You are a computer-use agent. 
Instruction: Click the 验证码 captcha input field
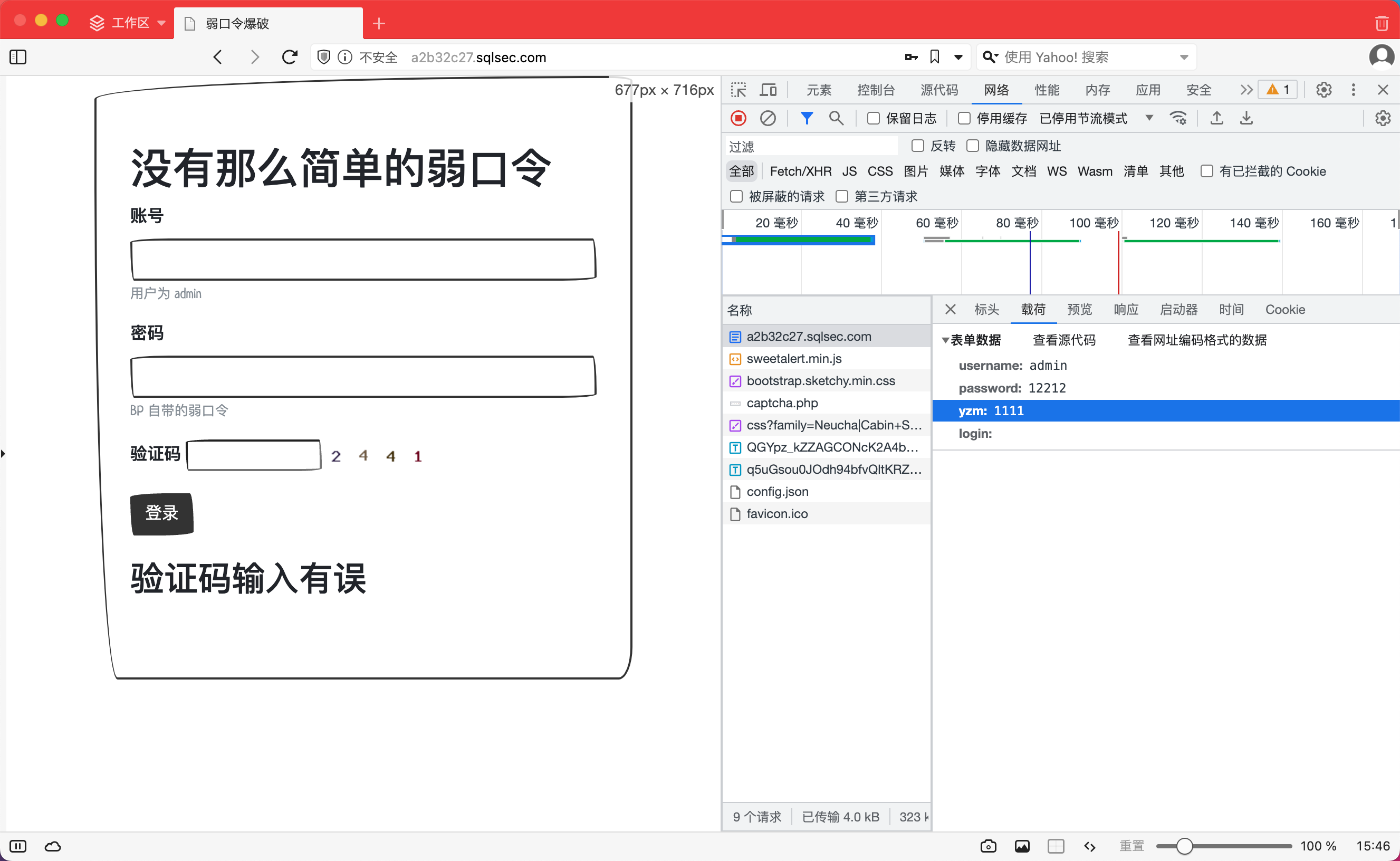point(254,455)
